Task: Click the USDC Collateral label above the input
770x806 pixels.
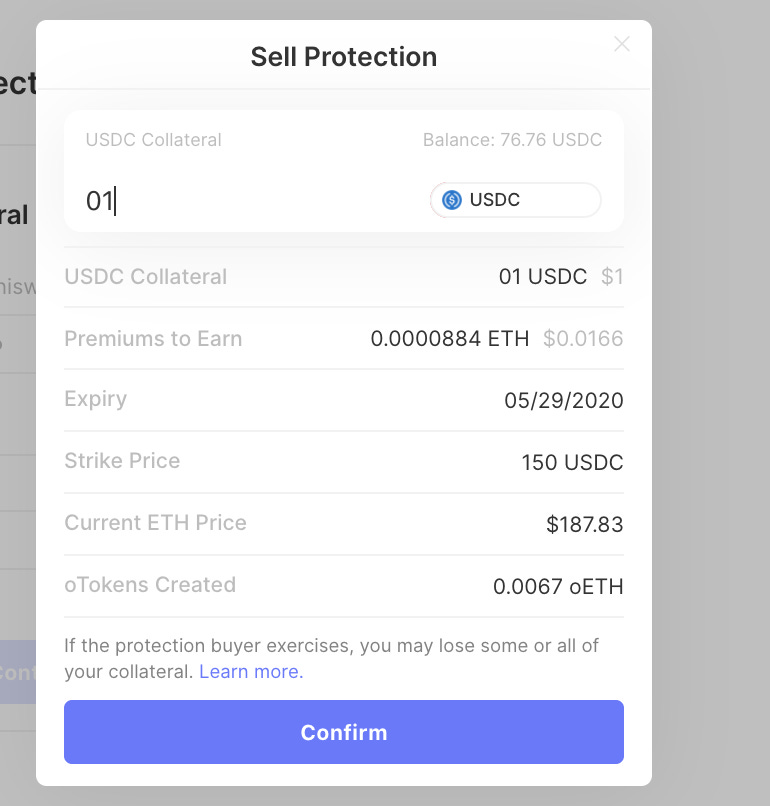Action: pos(153,140)
